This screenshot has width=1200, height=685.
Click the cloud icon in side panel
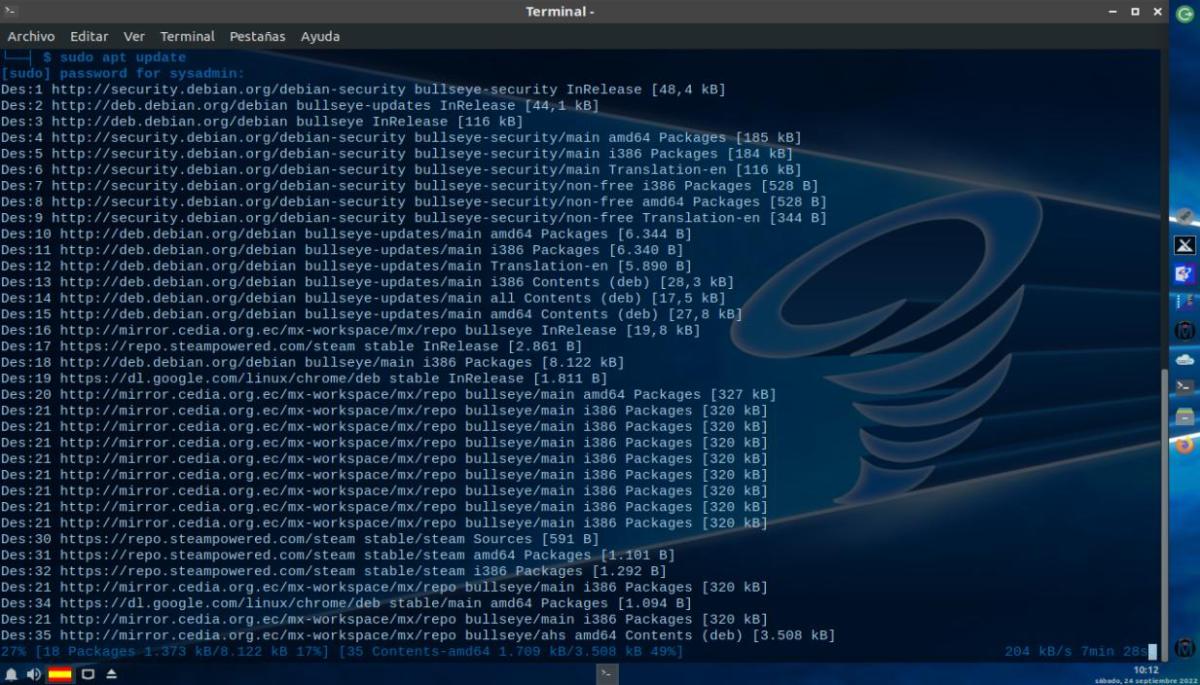click(x=1185, y=359)
